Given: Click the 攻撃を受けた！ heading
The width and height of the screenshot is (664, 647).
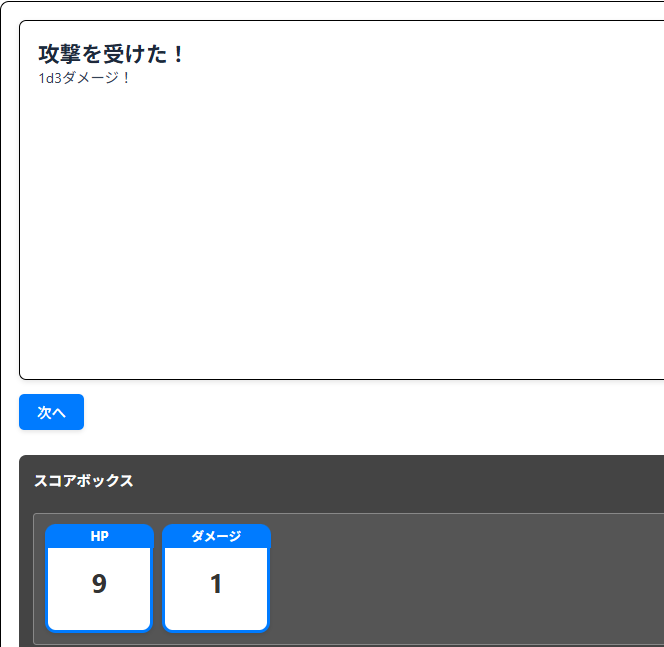Looking at the screenshot, I should 112,54.
